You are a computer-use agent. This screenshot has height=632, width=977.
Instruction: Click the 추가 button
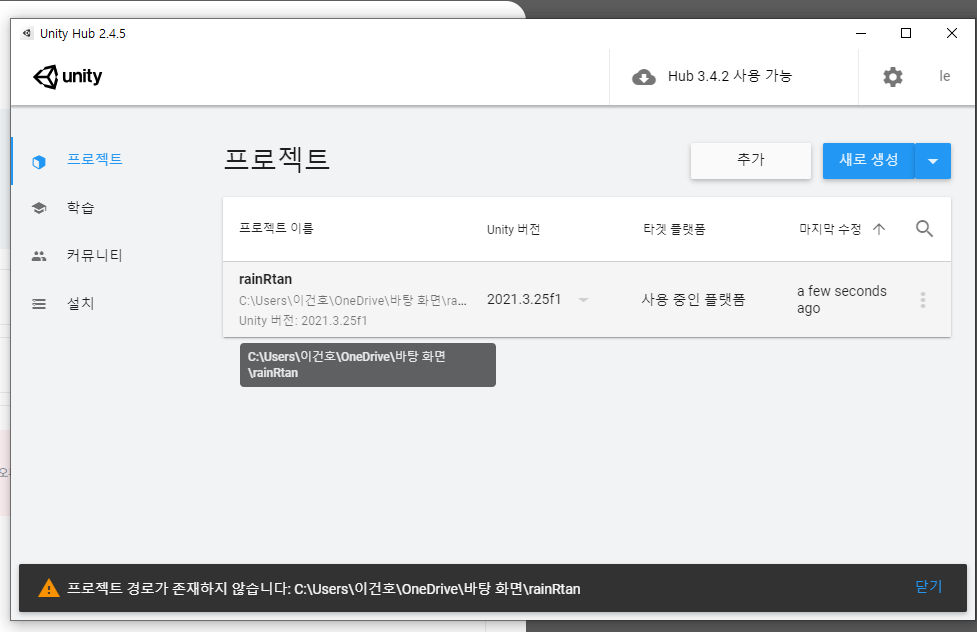[751, 161]
